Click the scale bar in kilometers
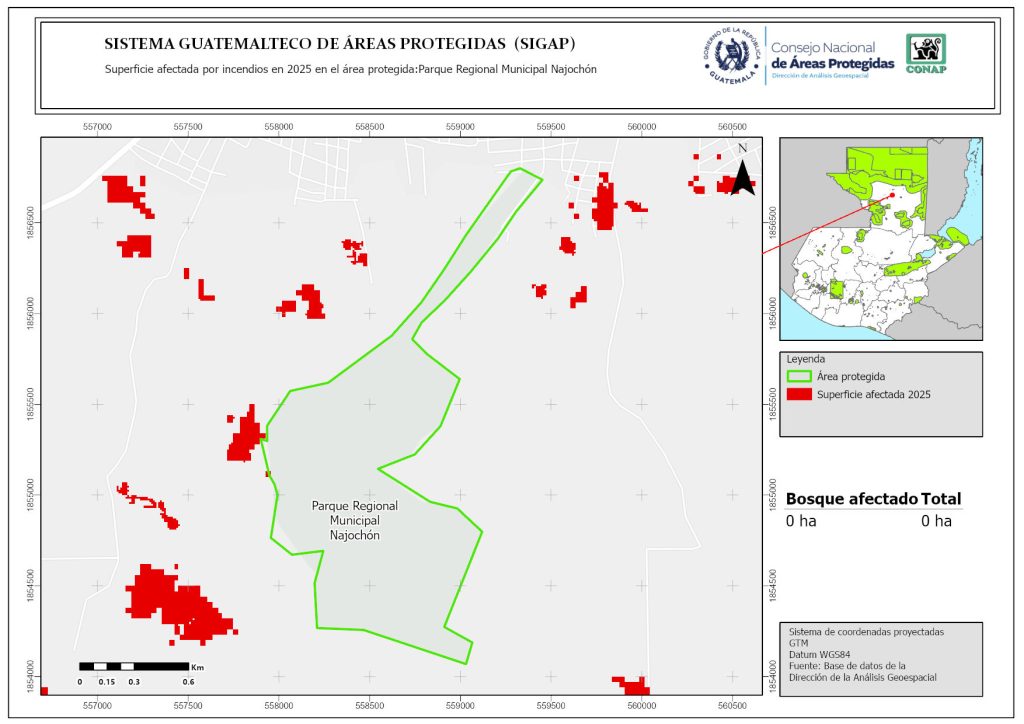The height and width of the screenshot is (724, 1024). pyautogui.click(x=133, y=666)
